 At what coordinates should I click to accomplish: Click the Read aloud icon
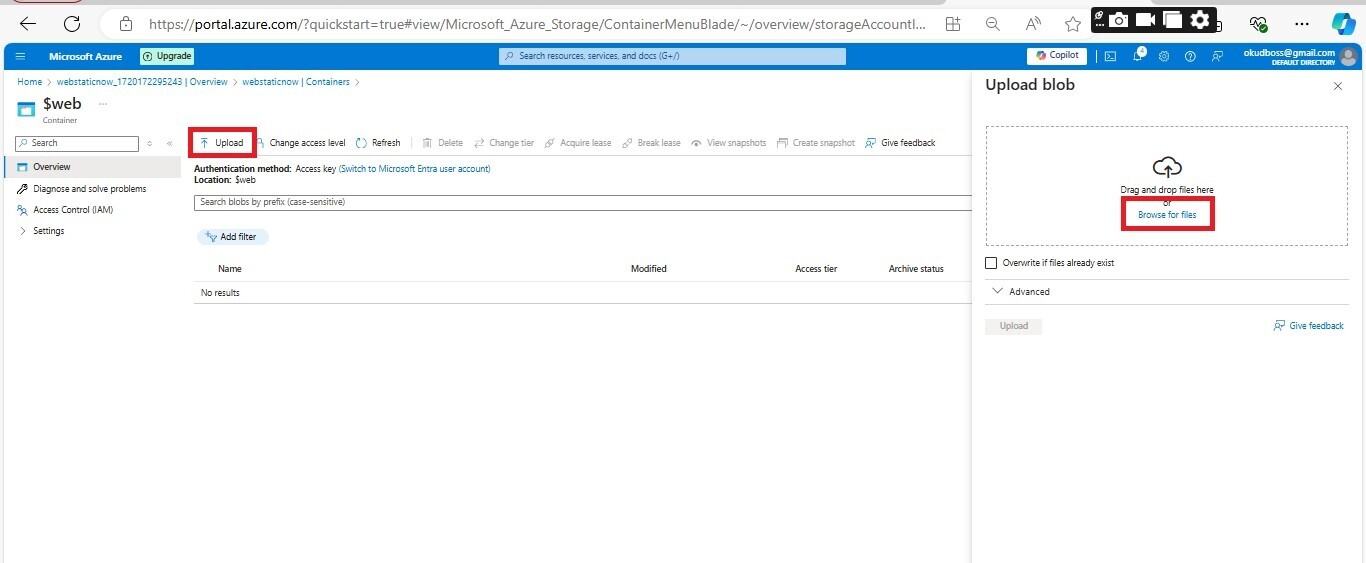pos(1033,23)
